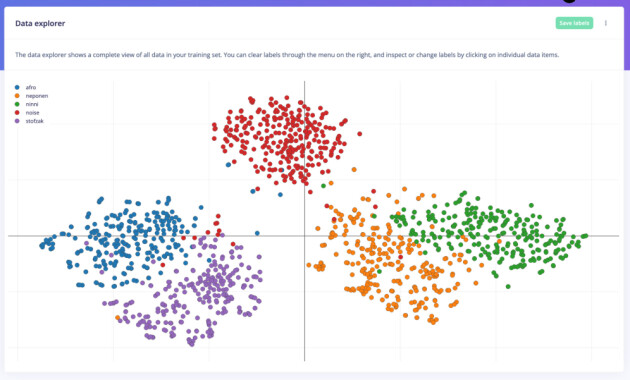
Task: Click the red noise legend color dot
Action: pyautogui.click(x=17, y=112)
